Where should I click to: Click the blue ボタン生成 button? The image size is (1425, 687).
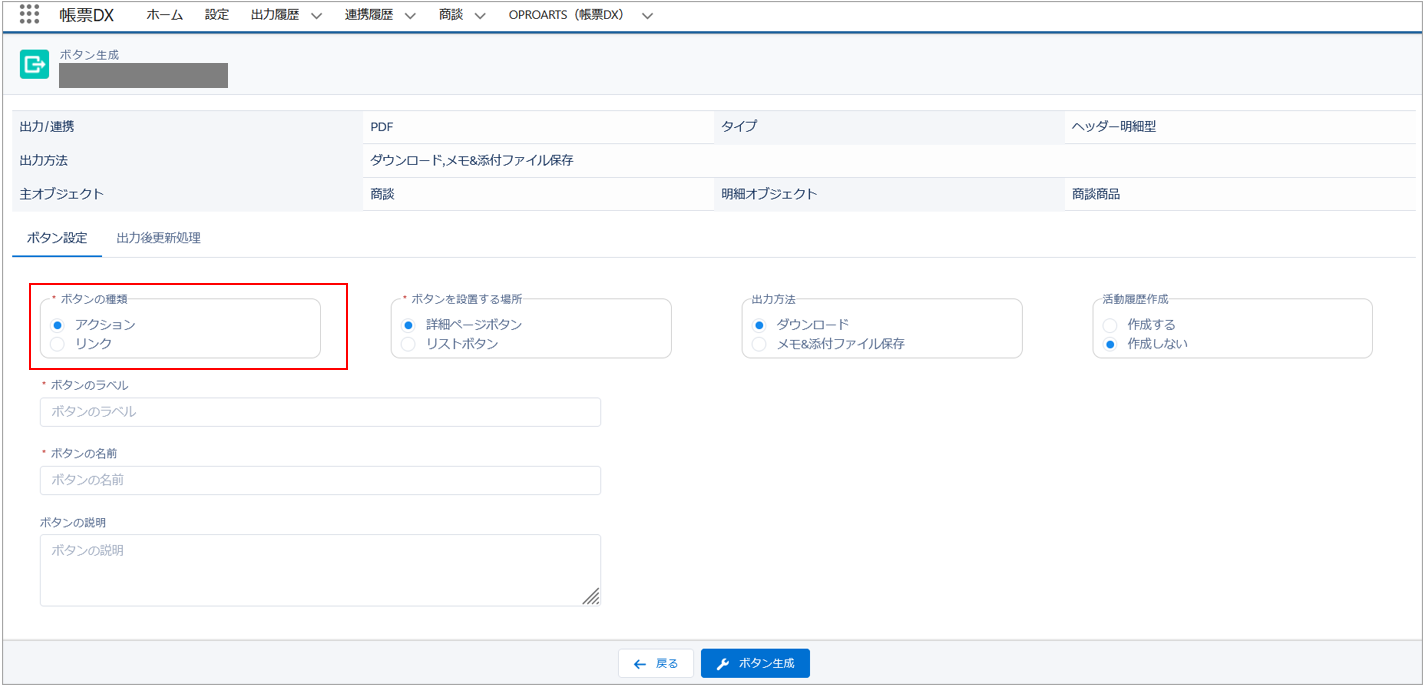[x=755, y=663]
